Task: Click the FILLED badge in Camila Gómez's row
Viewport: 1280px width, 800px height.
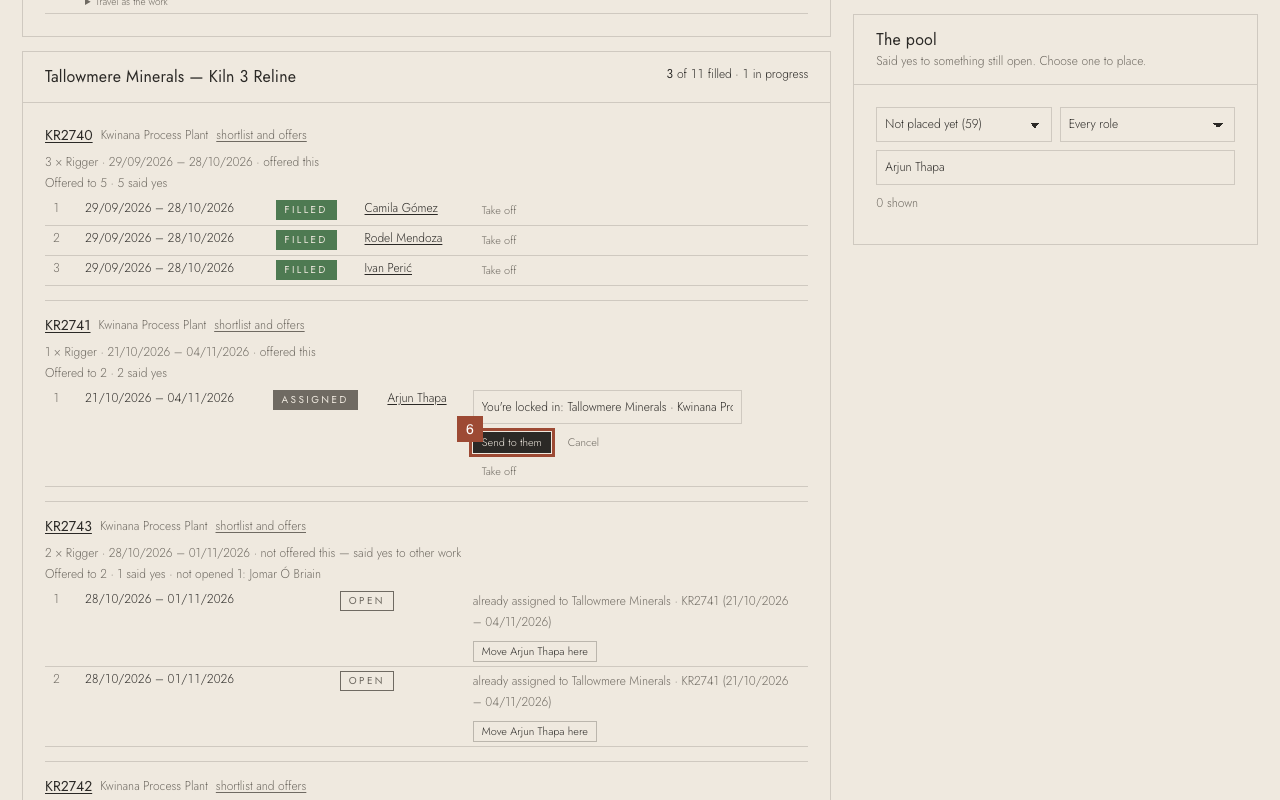Action: pos(306,210)
